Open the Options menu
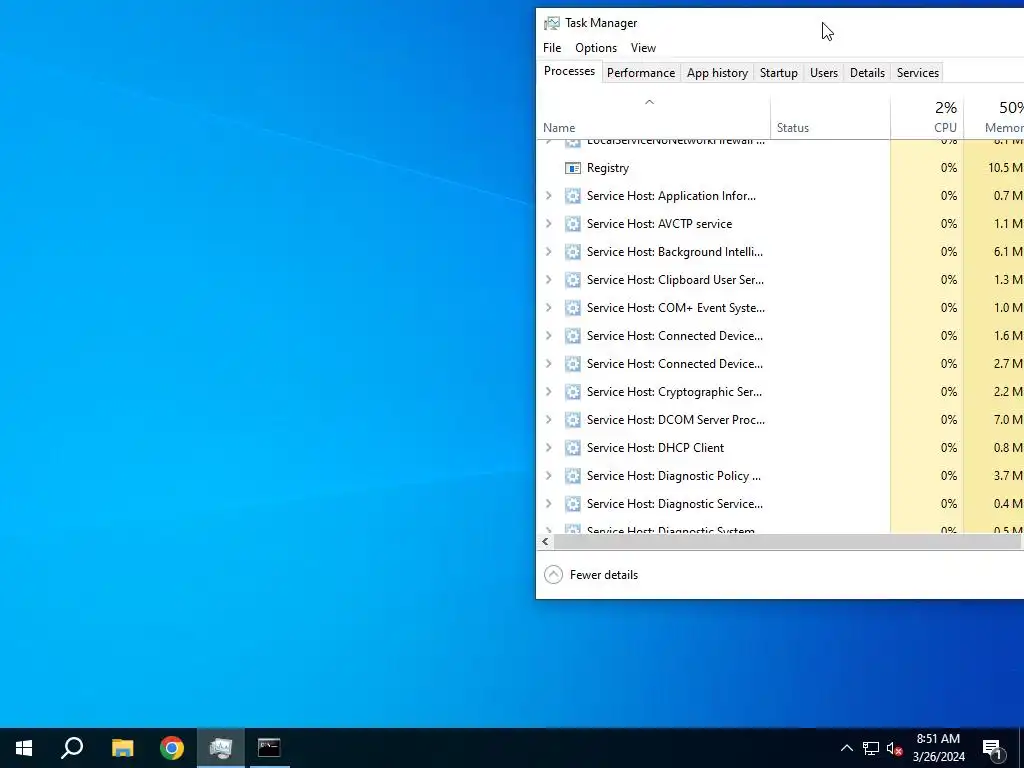The width and height of the screenshot is (1024, 768). (596, 48)
